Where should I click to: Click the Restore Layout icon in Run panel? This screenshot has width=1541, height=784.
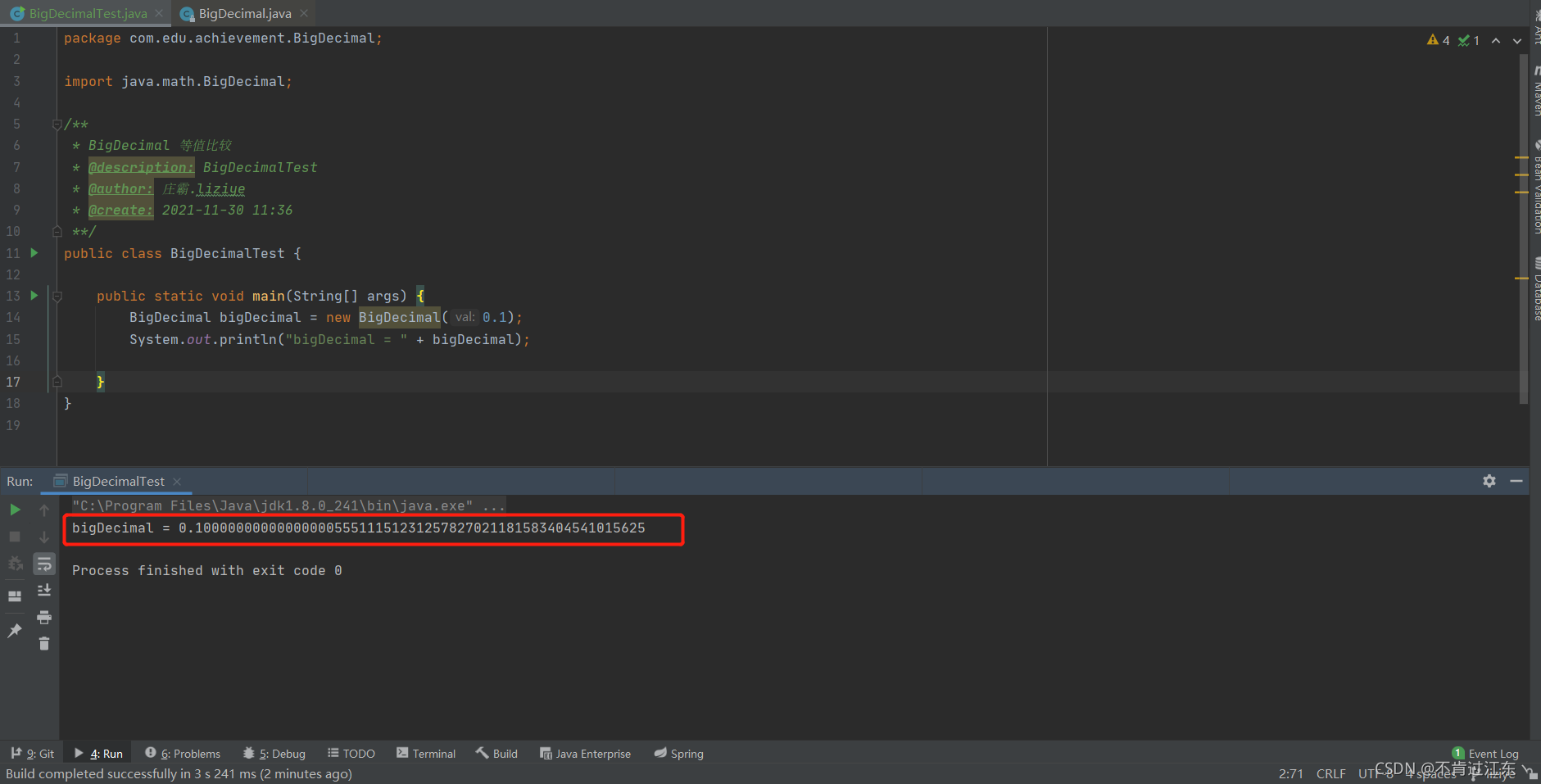point(15,596)
